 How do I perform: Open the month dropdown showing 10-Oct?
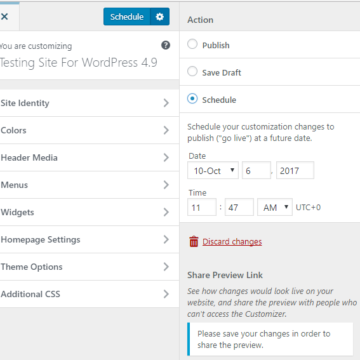(x=213, y=171)
